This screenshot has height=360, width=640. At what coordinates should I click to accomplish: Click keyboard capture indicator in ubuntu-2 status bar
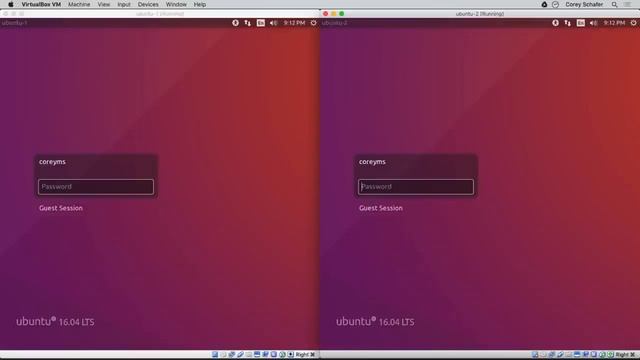tap(611, 355)
